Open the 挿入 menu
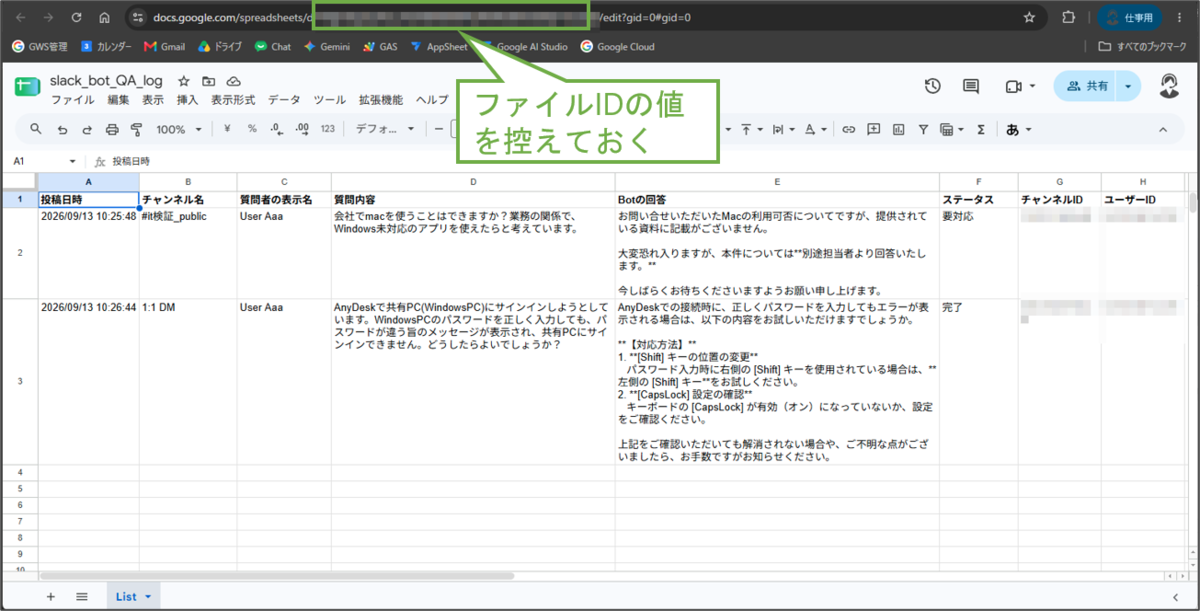 coord(187,100)
